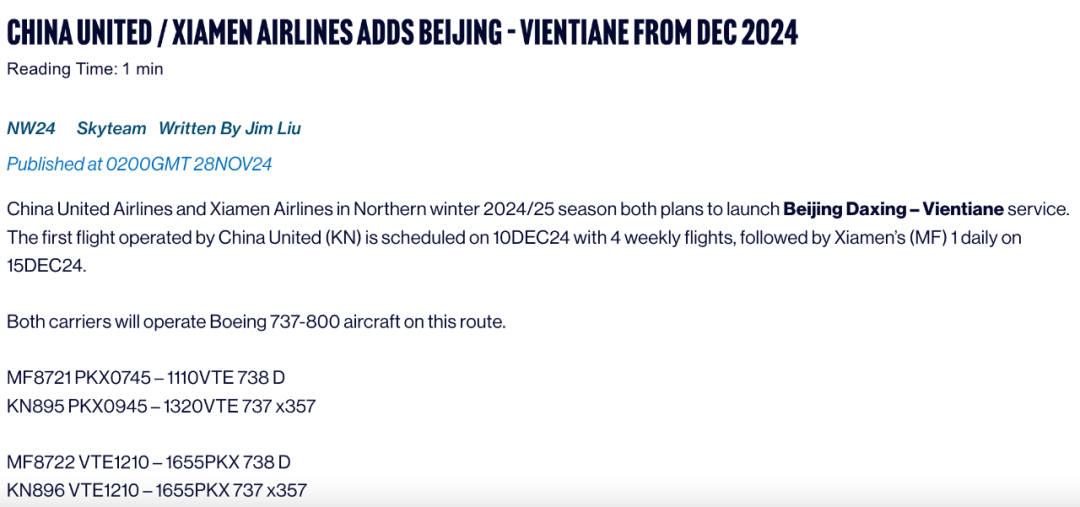
Task: Click the Boeing 737-800 aircraft sentence
Action: (x=256, y=322)
